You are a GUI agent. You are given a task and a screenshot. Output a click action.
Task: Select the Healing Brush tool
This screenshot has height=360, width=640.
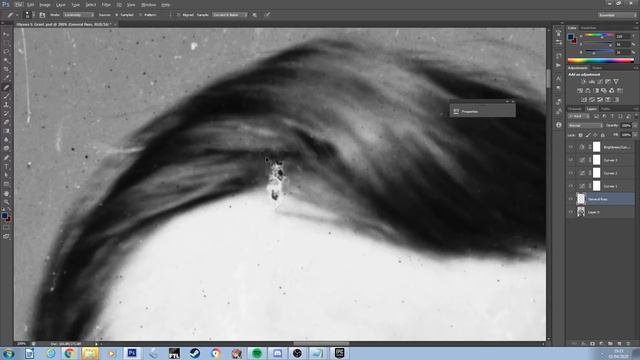[x=7, y=87]
